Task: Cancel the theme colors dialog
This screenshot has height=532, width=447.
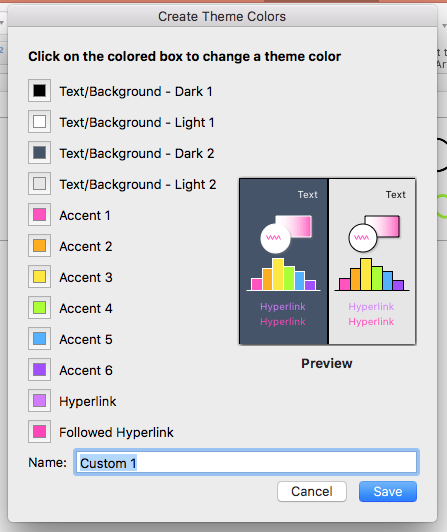Action: coord(312,491)
